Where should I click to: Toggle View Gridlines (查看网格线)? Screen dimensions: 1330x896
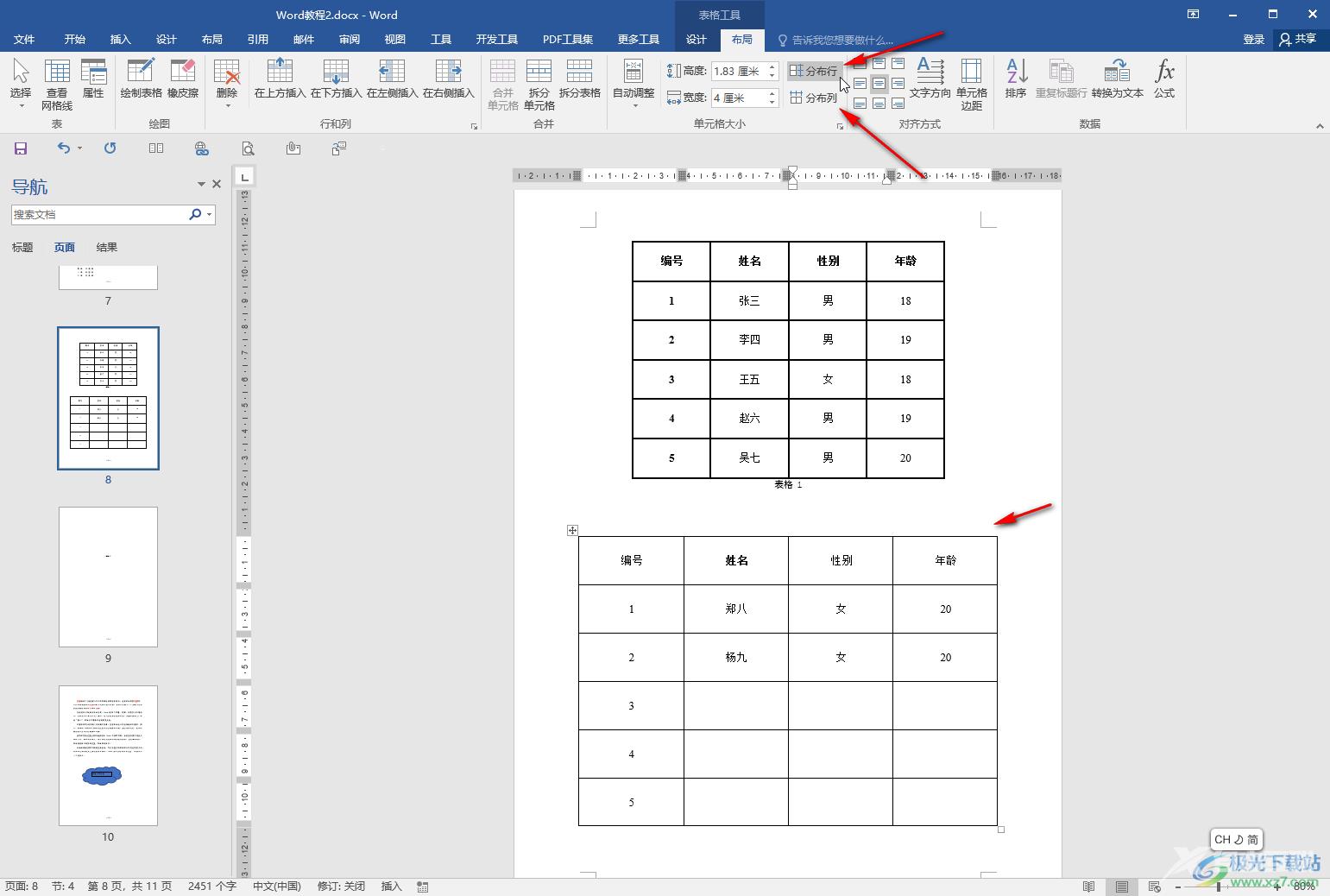tap(57, 84)
